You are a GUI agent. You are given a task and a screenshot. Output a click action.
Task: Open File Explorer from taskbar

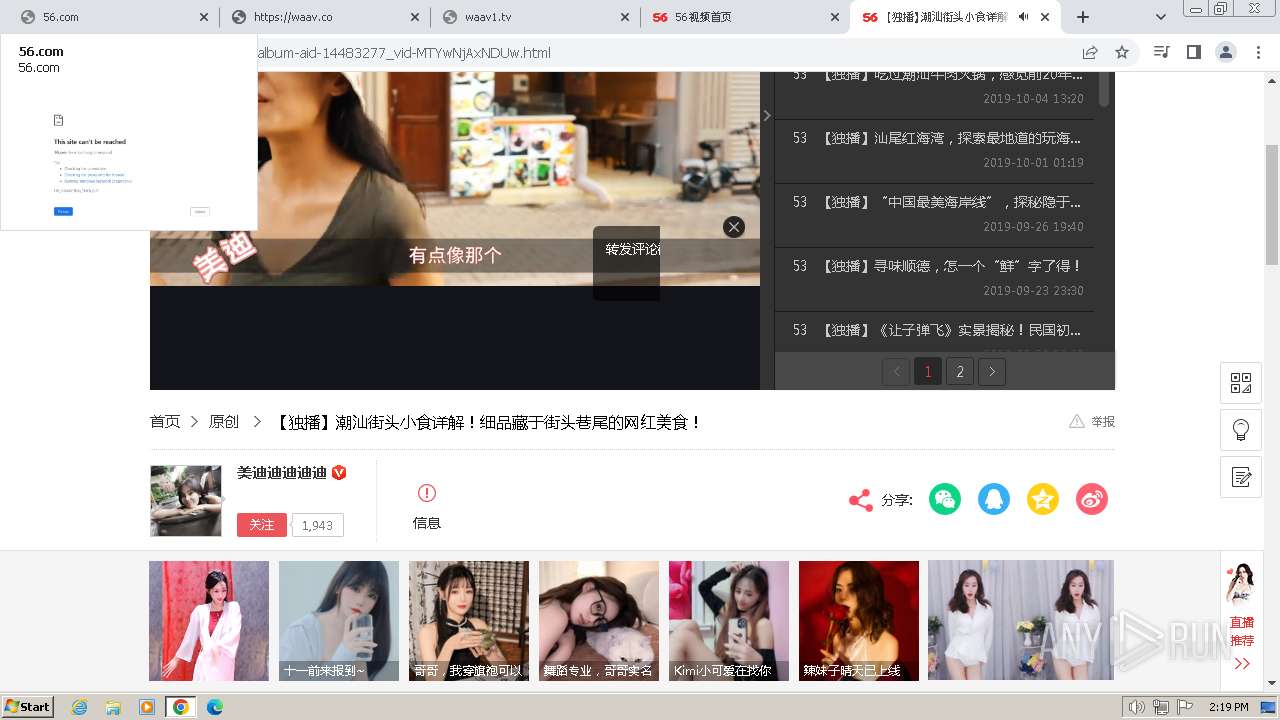113,707
